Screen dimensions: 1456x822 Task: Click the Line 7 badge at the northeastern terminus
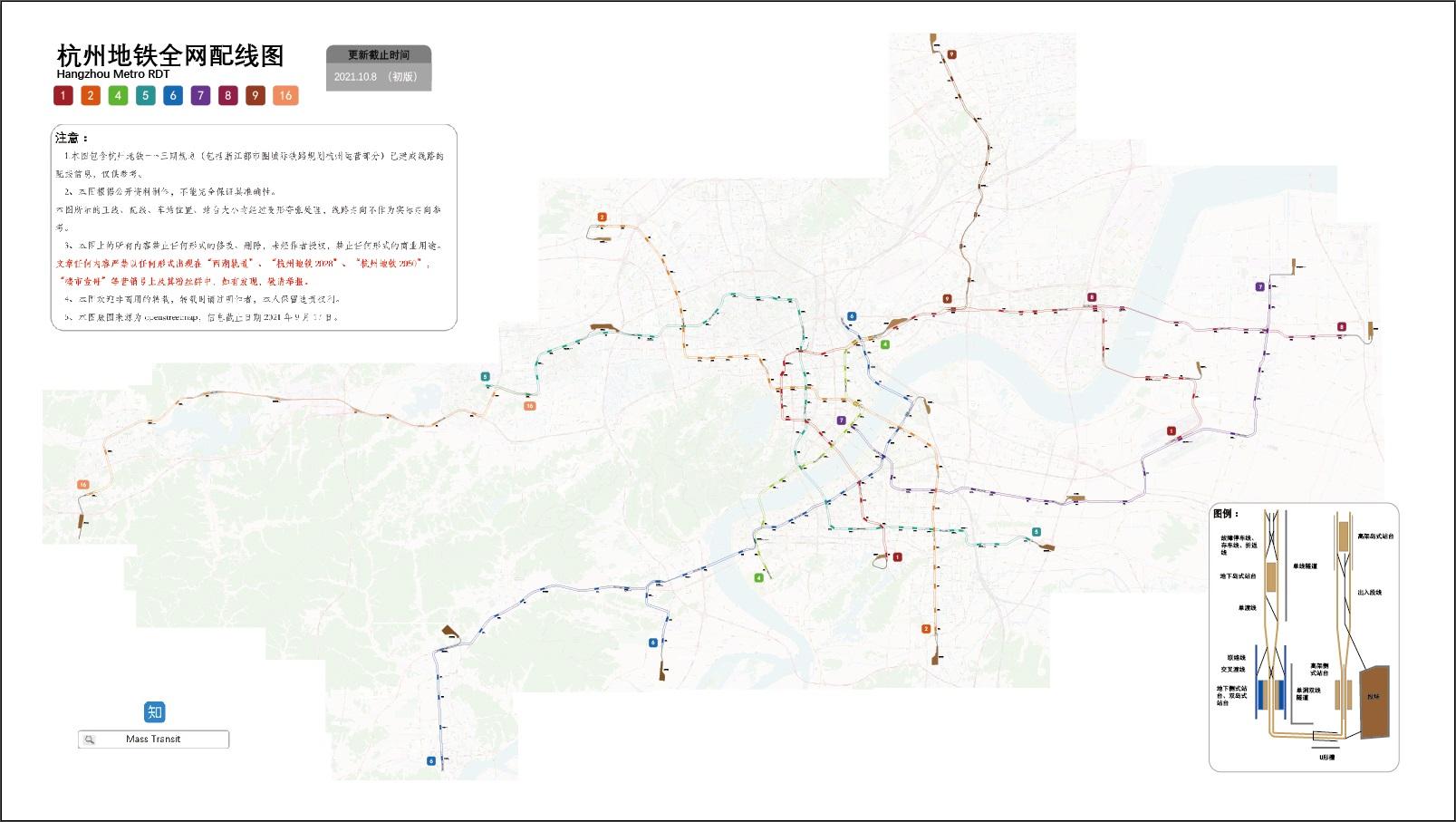coord(1259,286)
